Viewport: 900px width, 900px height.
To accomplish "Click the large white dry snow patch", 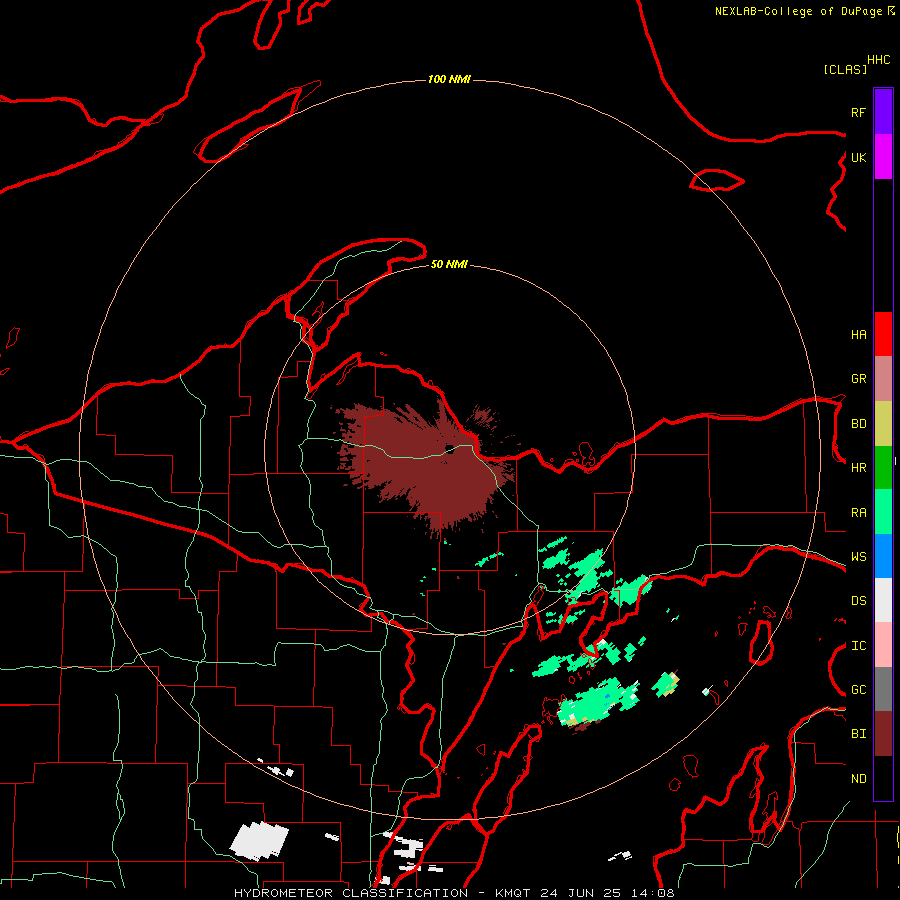I will pyautogui.click(x=259, y=841).
